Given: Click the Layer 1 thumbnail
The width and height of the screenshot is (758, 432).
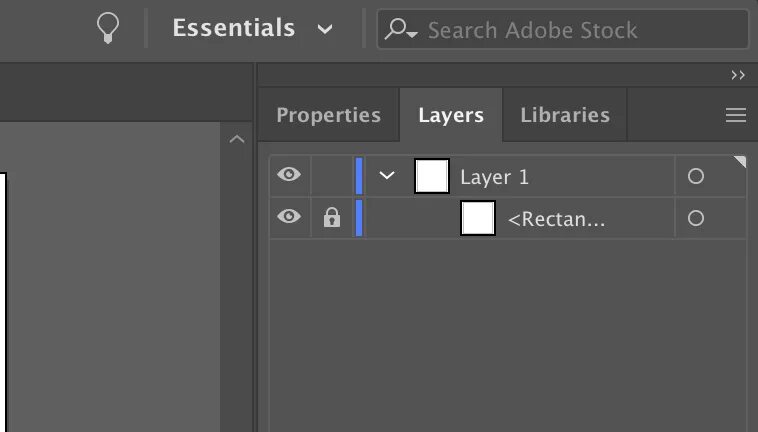Looking at the screenshot, I should point(431,176).
